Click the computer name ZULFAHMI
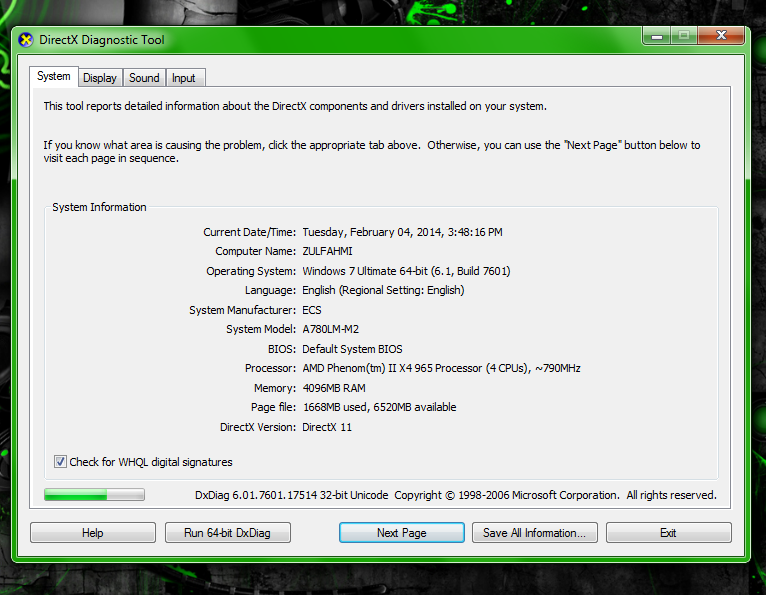The image size is (766, 595). click(x=327, y=251)
